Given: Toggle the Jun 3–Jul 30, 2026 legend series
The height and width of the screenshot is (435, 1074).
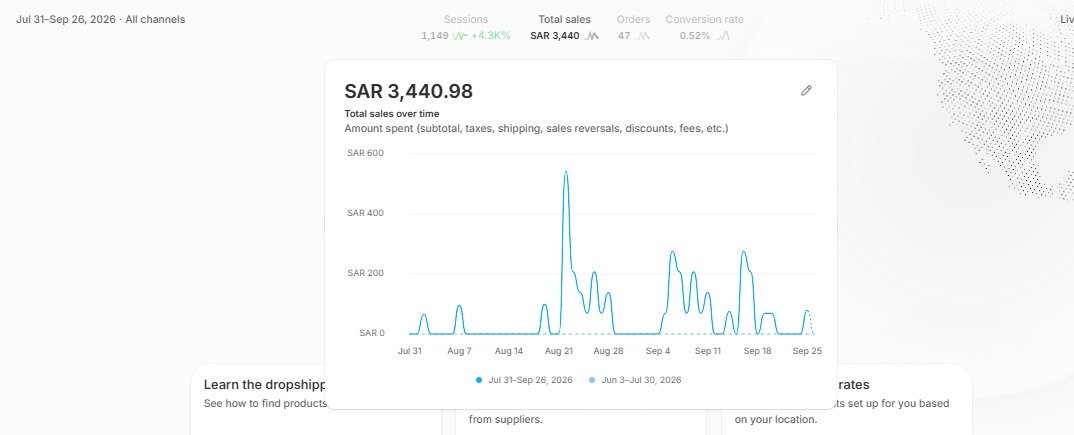Looking at the screenshot, I should click(x=635, y=380).
